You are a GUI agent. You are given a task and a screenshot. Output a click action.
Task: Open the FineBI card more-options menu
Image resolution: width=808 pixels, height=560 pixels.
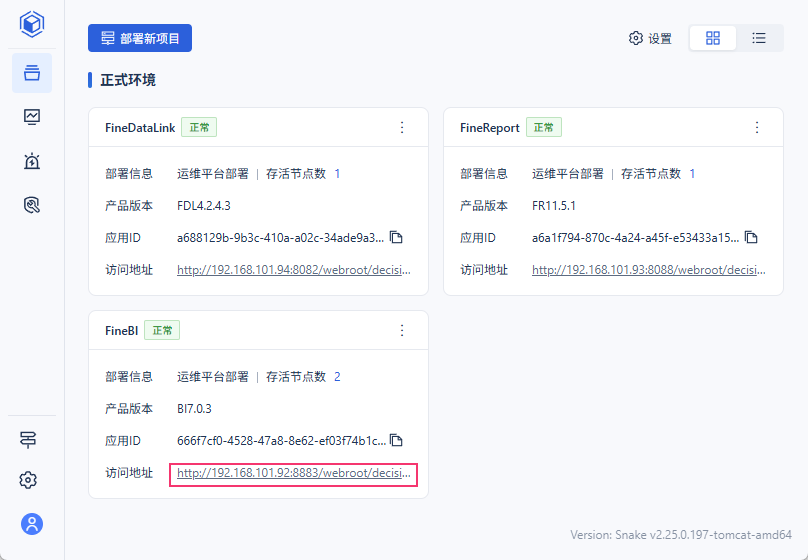point(402,330)
